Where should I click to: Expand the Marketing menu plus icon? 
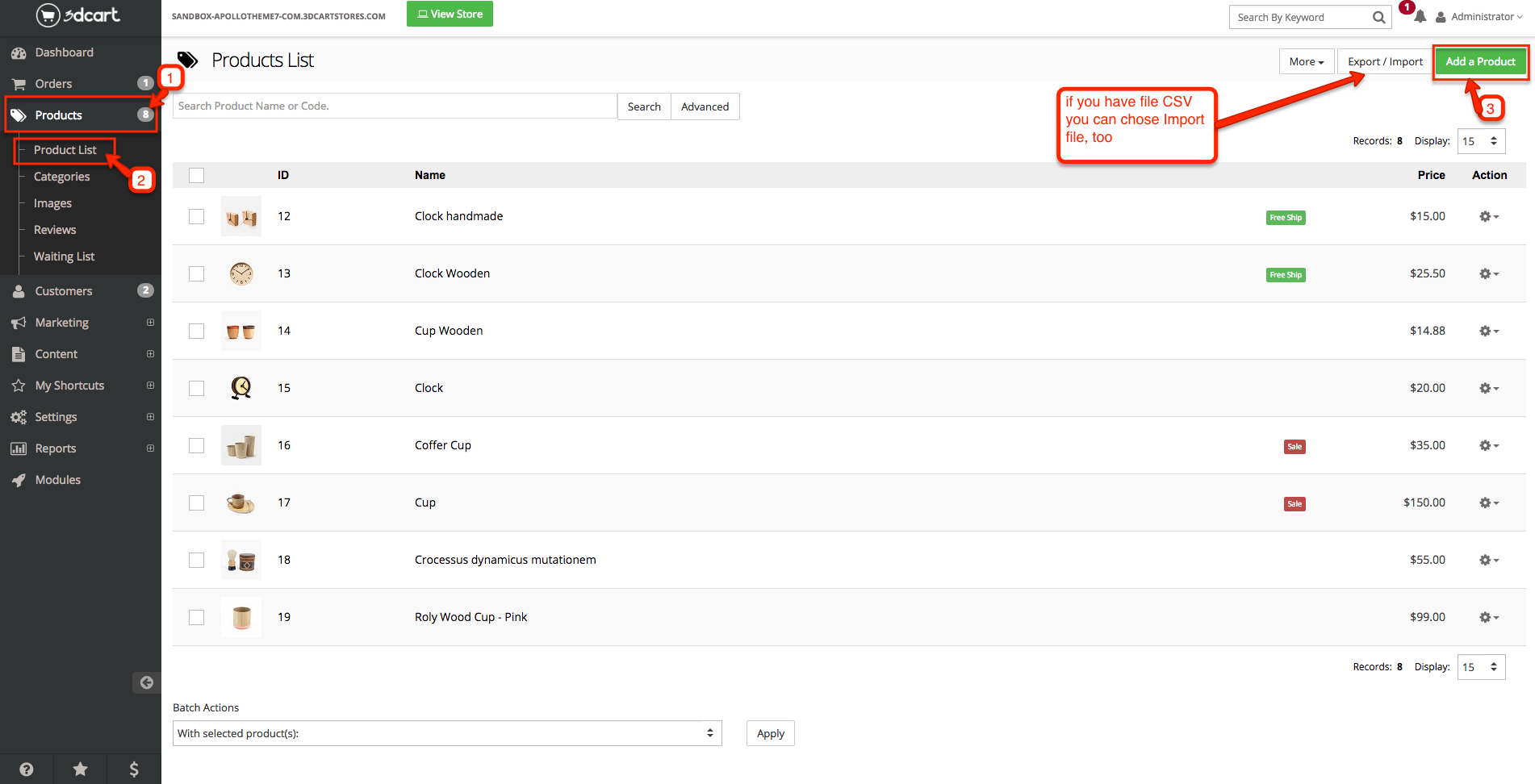tap(150, 323)
